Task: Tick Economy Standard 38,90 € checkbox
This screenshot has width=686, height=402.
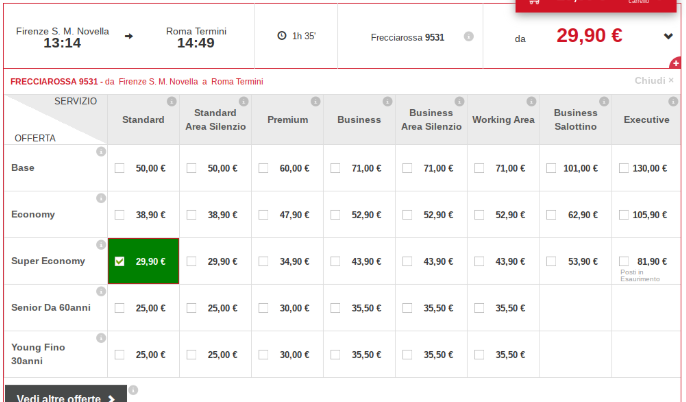Action: click(x=119, y=215)
